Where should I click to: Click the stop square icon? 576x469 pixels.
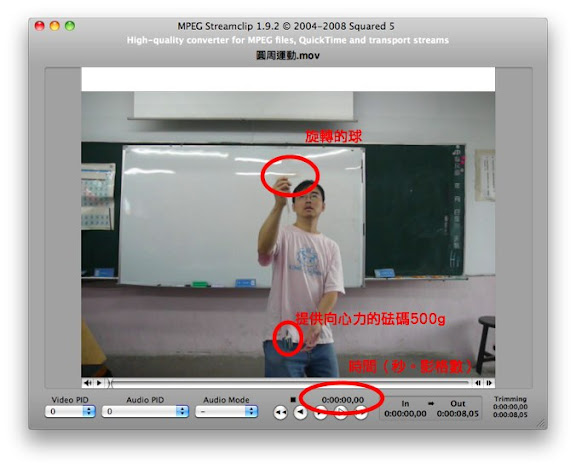293,400
